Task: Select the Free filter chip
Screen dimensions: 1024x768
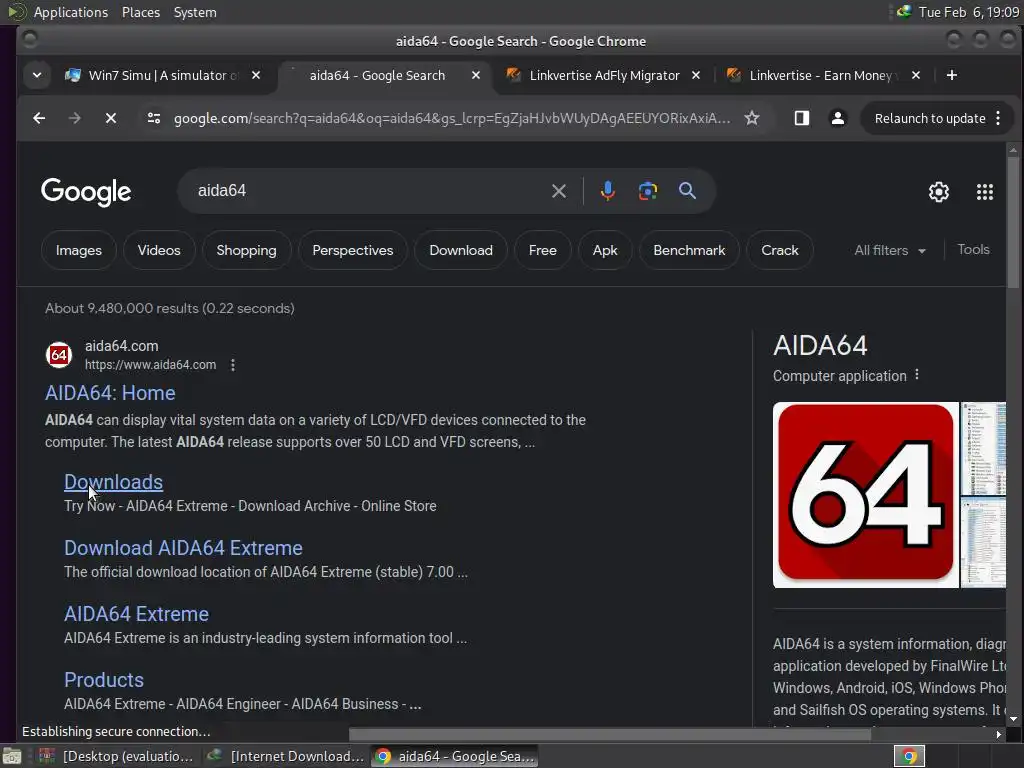Action: (x=542, y=250)
